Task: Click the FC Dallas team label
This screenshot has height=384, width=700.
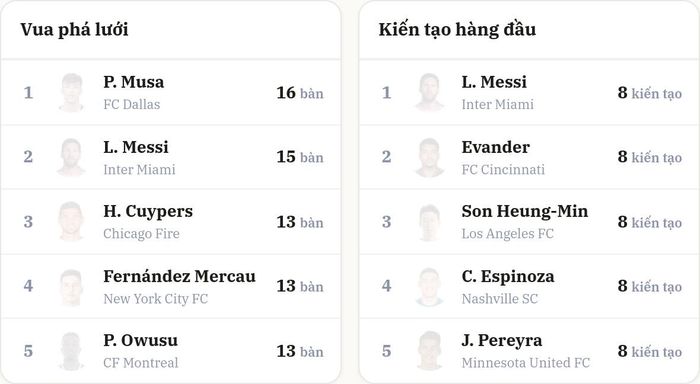Action: click(132, 104)
